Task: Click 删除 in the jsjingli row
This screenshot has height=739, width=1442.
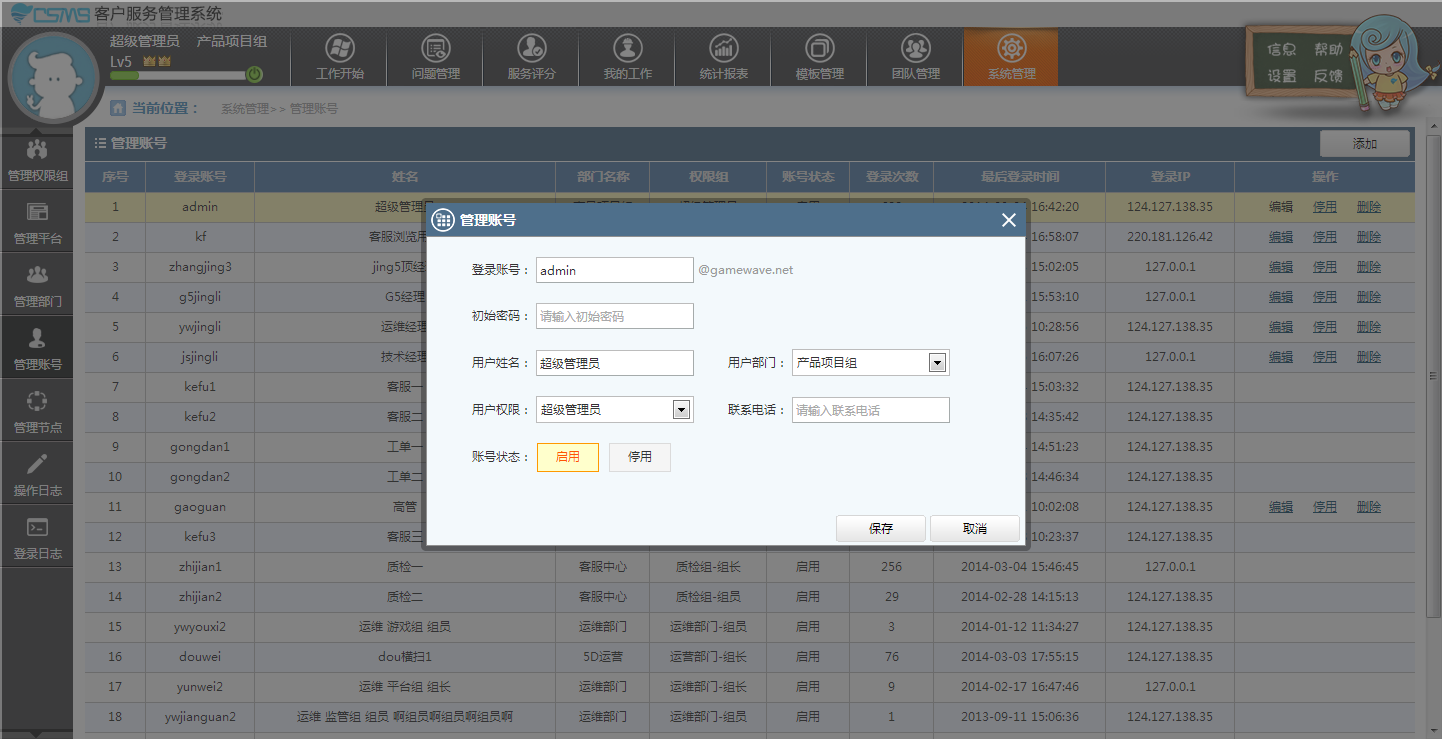Action: (x=1369, y=357)
